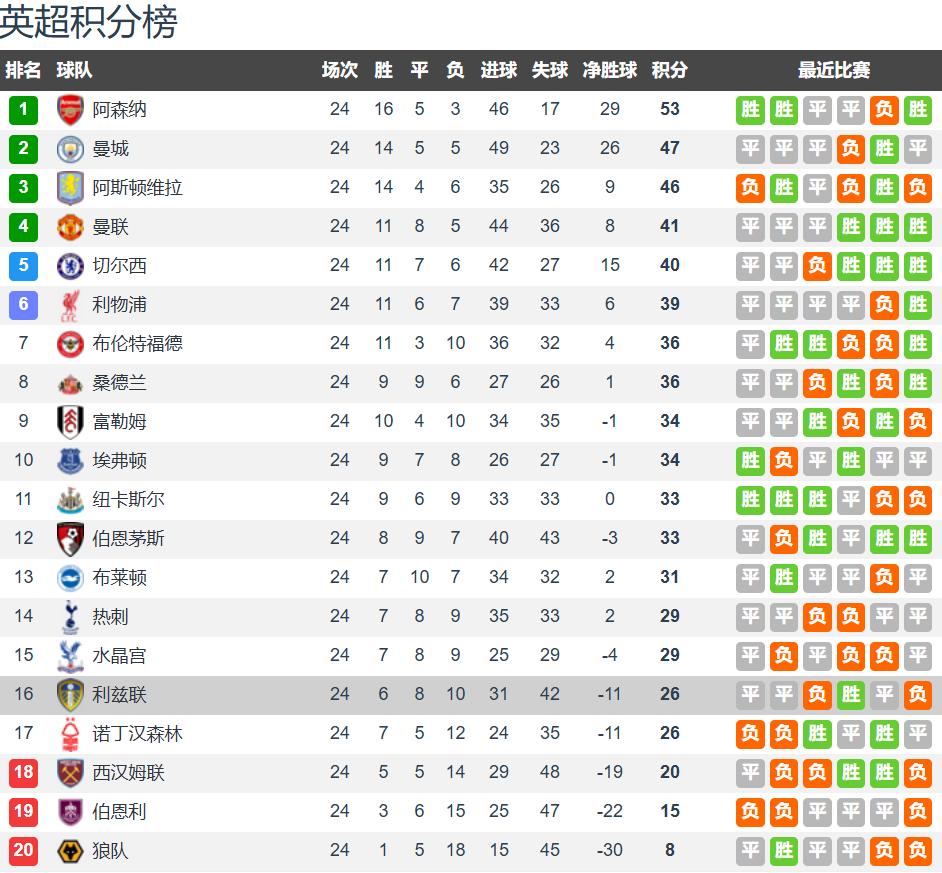
Task: Click the West Ham 西汉姆联 crest icon
Action: (x=70, y=772)
